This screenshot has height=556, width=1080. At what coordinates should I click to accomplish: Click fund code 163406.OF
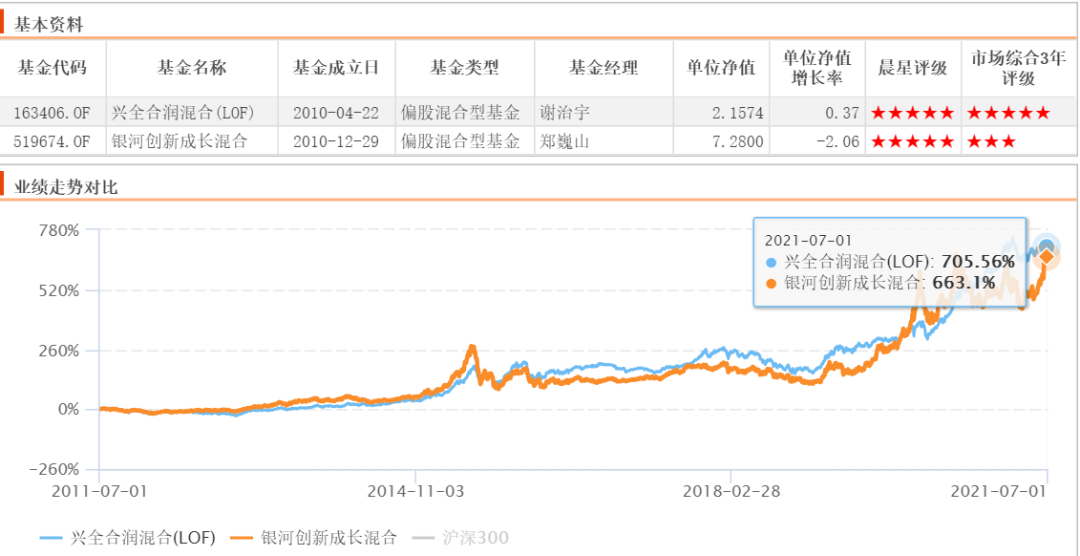(53, 112)
